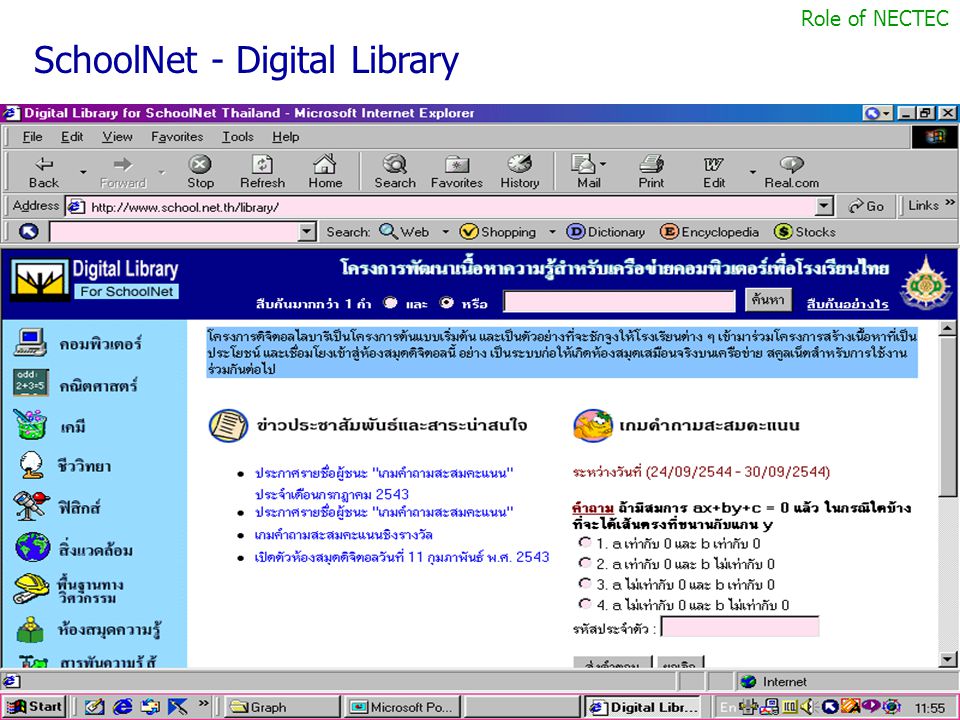Click the Stop icon in toolbar

point(200,164)
